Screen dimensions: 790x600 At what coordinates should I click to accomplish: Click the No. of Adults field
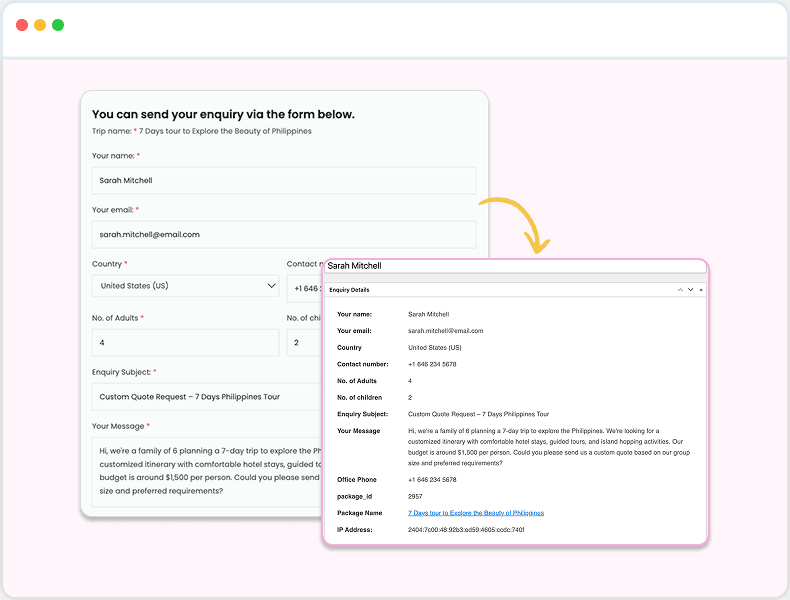185,343
